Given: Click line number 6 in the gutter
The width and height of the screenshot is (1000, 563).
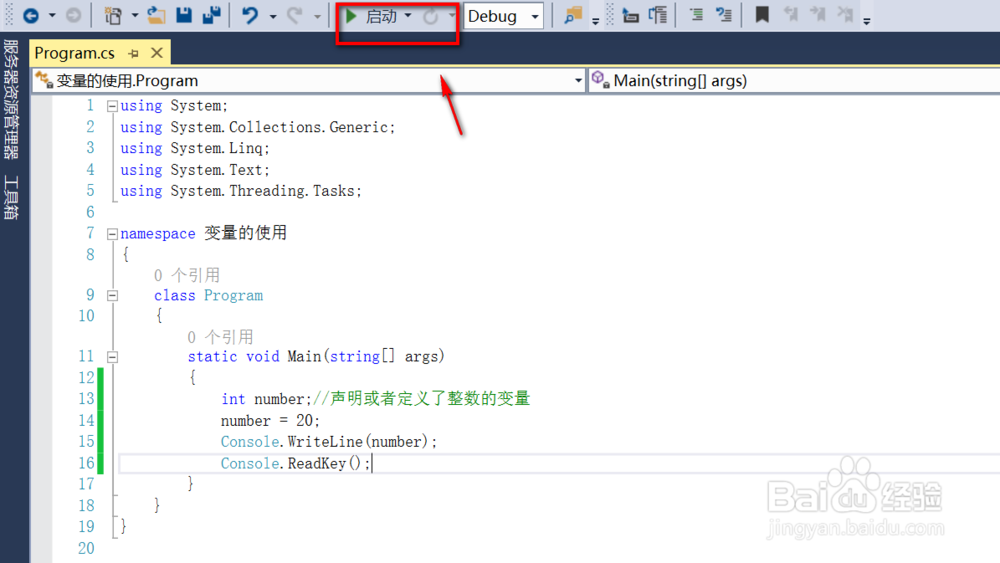Looking at the screenshot, I should pyautogui.click(x=90, y=212).
